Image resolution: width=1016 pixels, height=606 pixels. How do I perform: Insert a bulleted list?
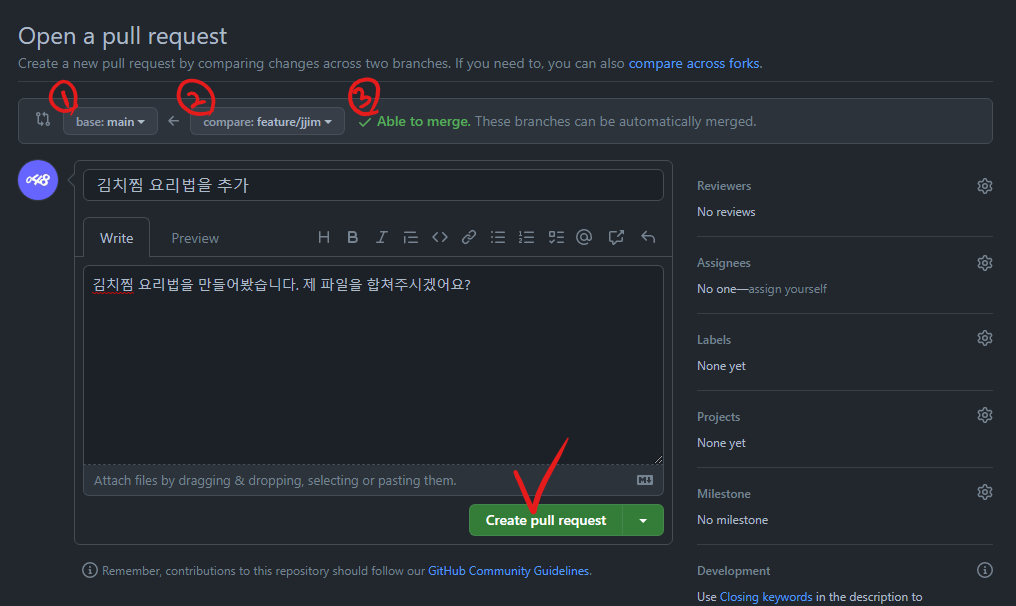[498, 237]
